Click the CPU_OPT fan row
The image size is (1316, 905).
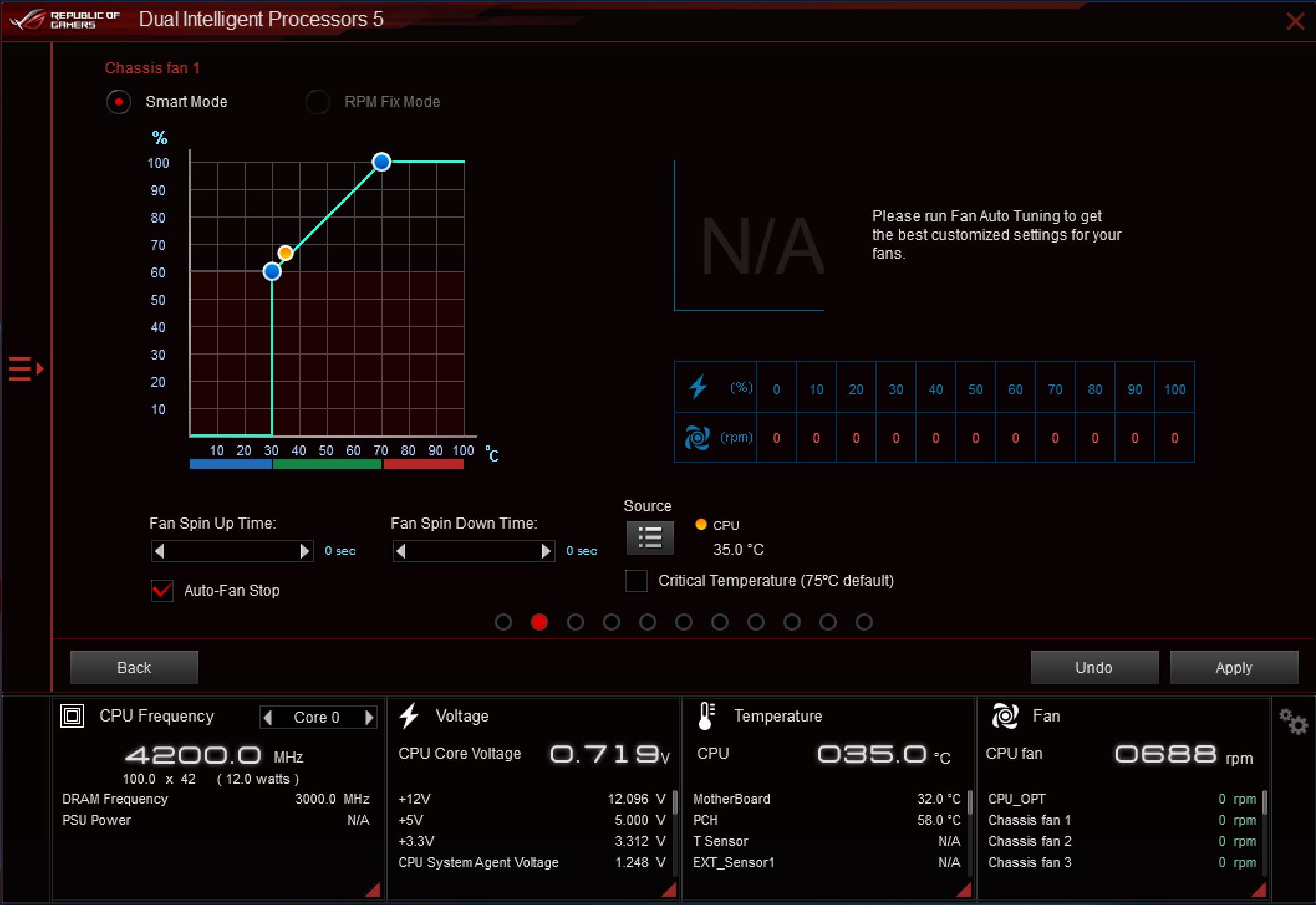pyautogui.click(x=1122, y=799)
